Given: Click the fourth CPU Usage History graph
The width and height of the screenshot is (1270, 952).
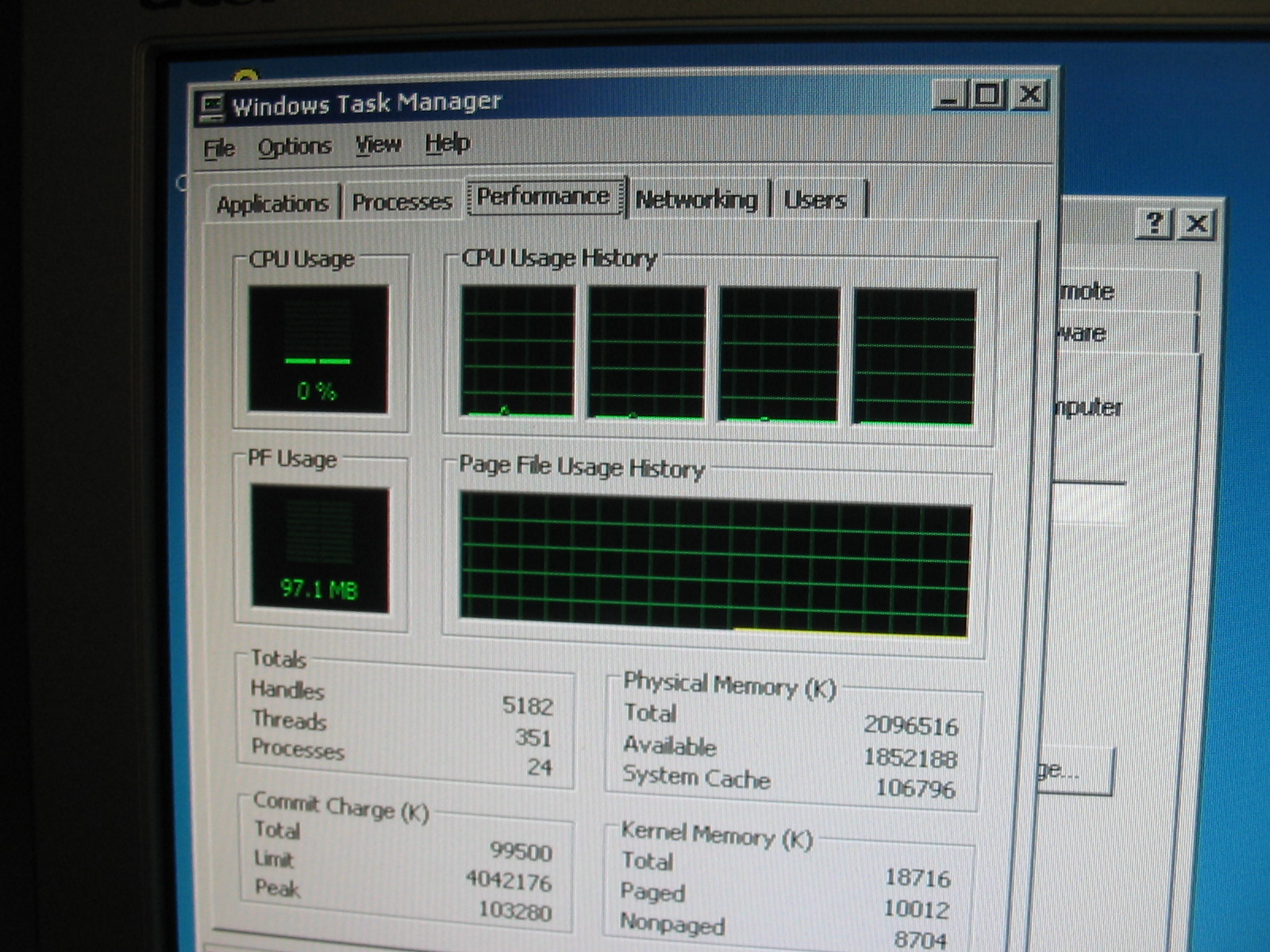Looking at the screenshot, I should point(914,356).
